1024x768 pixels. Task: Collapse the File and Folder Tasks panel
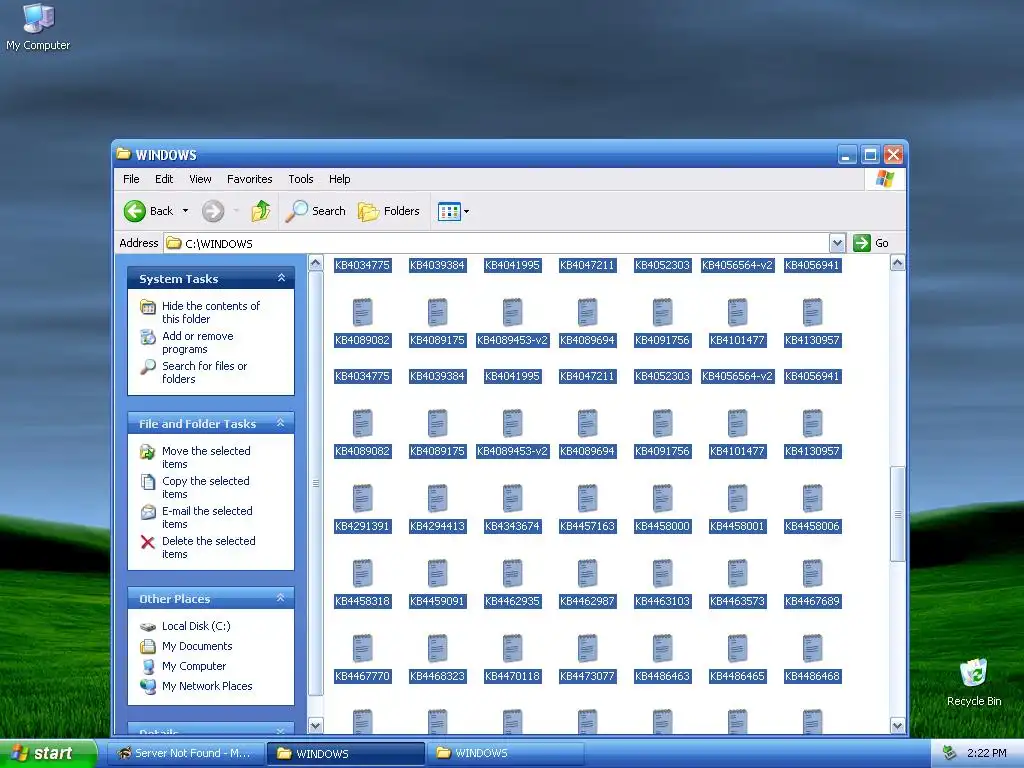pyautogui.click(x=281, y=423)
